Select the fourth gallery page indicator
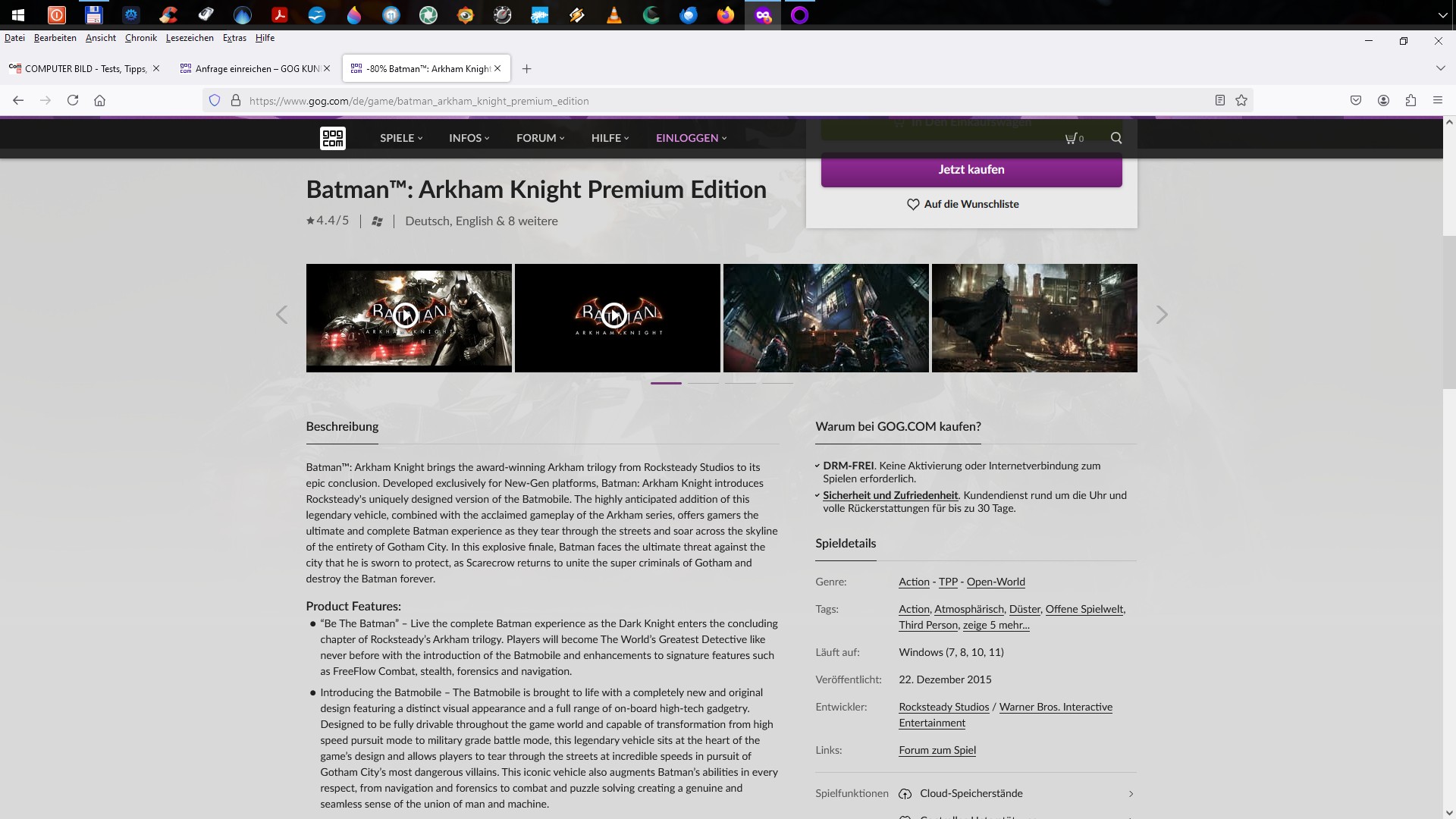 pyautogui.click(x=777, y=383)
